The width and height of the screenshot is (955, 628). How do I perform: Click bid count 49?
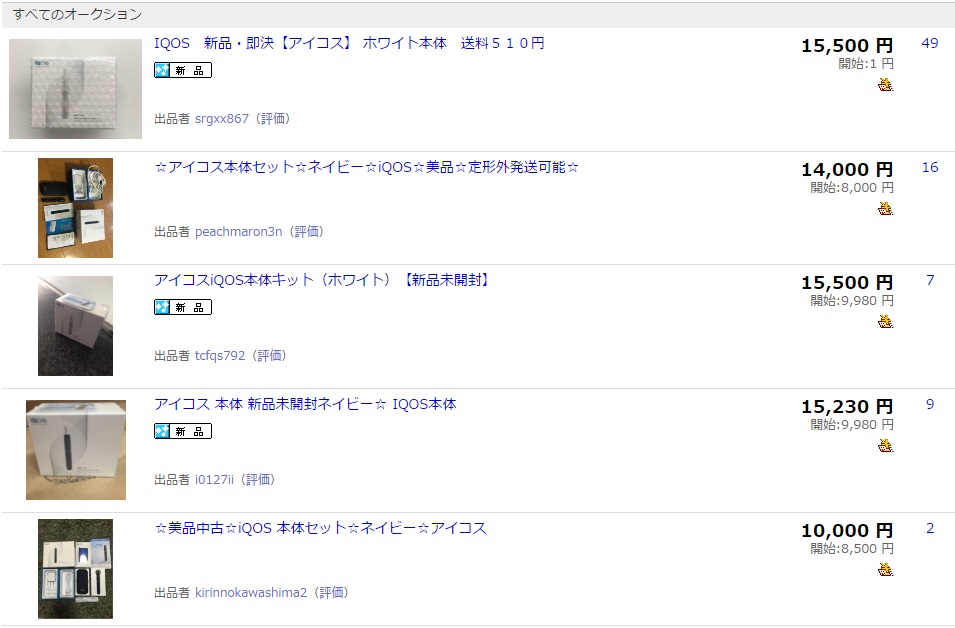click(929, 44)
